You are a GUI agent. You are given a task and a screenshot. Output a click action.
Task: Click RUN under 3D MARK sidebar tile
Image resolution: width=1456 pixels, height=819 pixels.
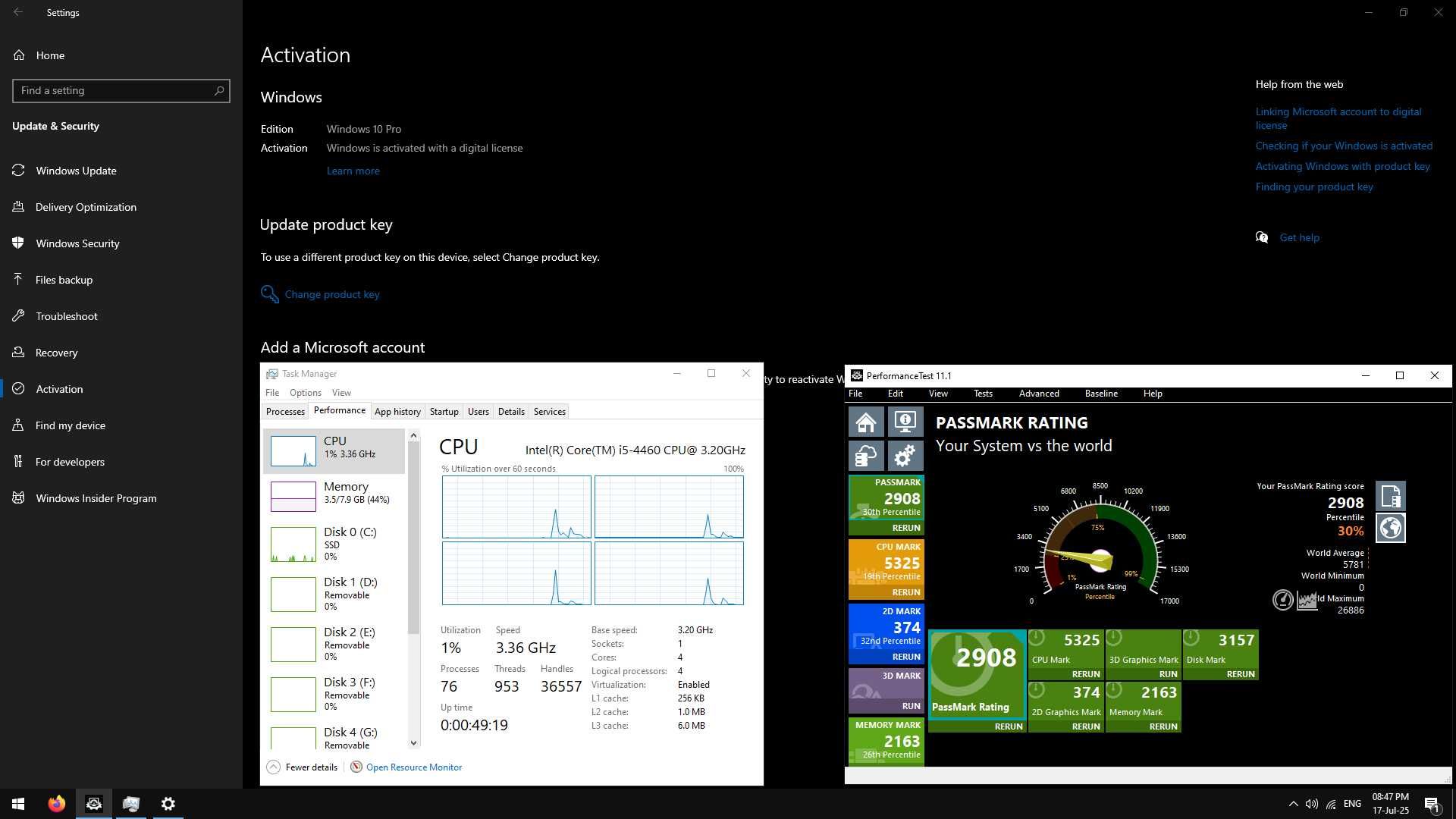911,706
